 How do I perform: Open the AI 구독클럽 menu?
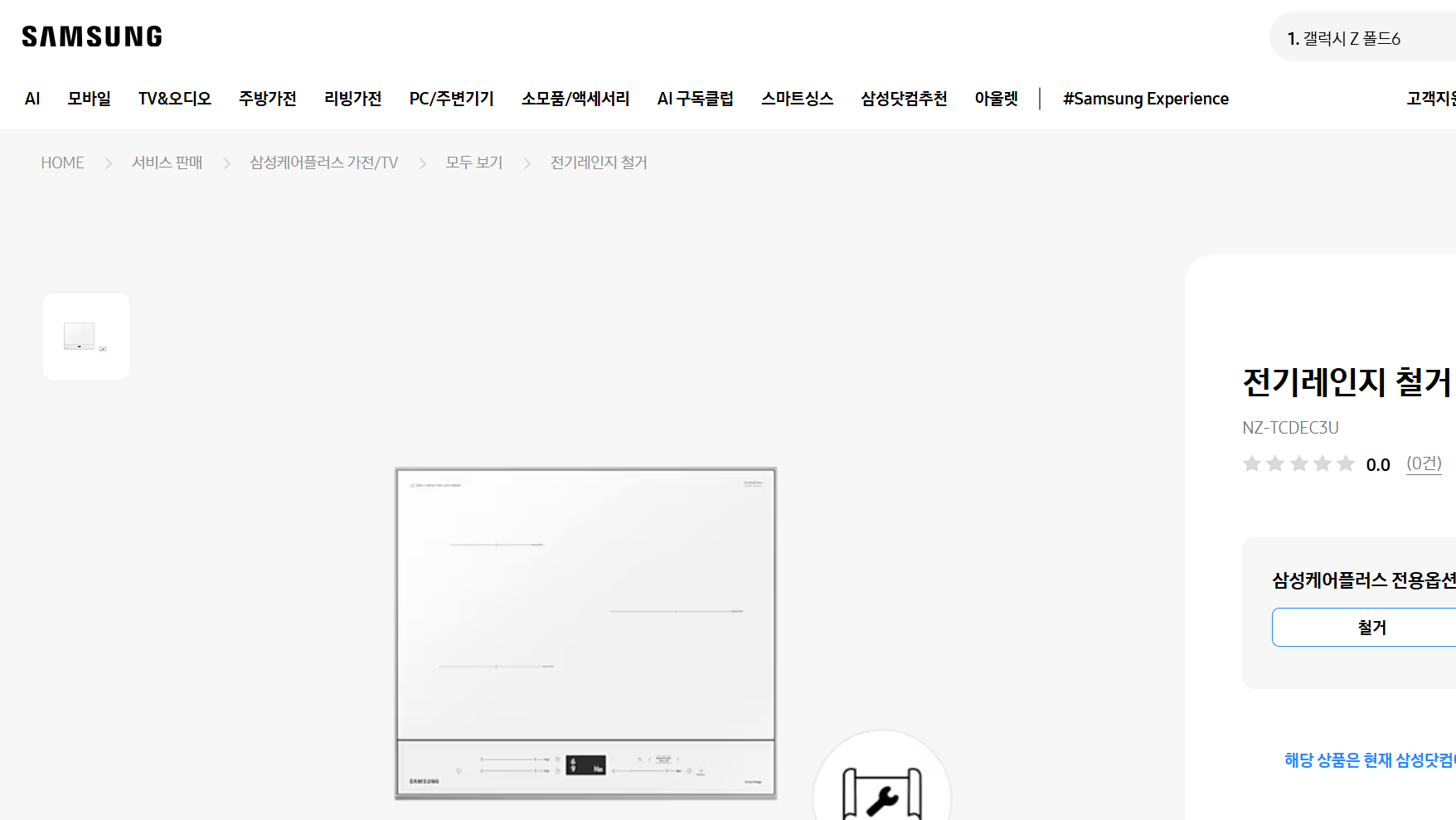coord(696,99)
